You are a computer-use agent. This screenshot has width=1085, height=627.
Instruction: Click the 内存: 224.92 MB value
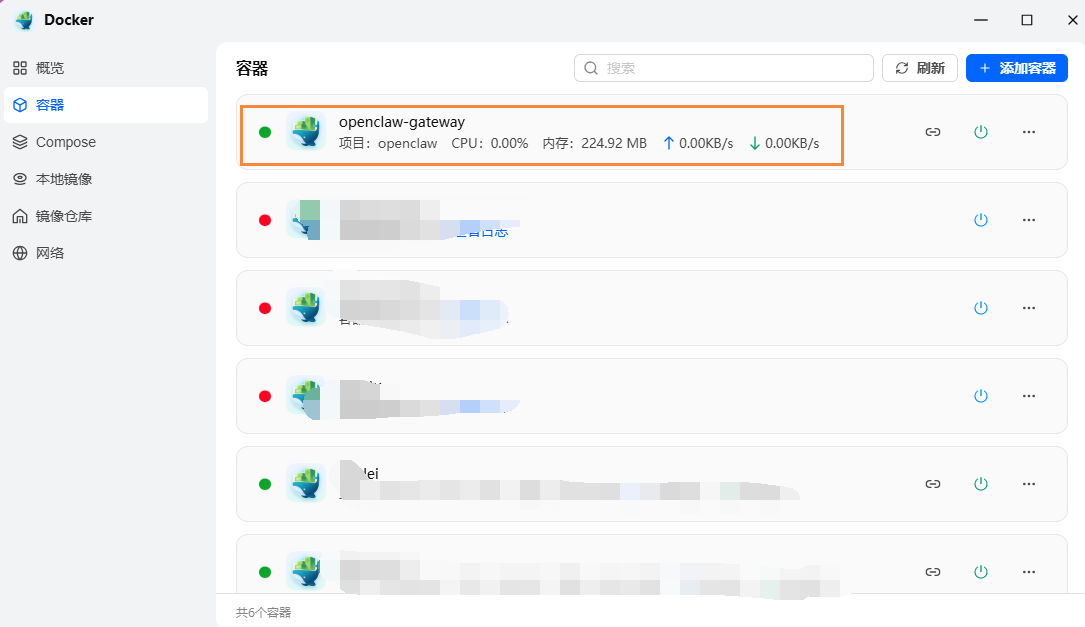(594, 143)
